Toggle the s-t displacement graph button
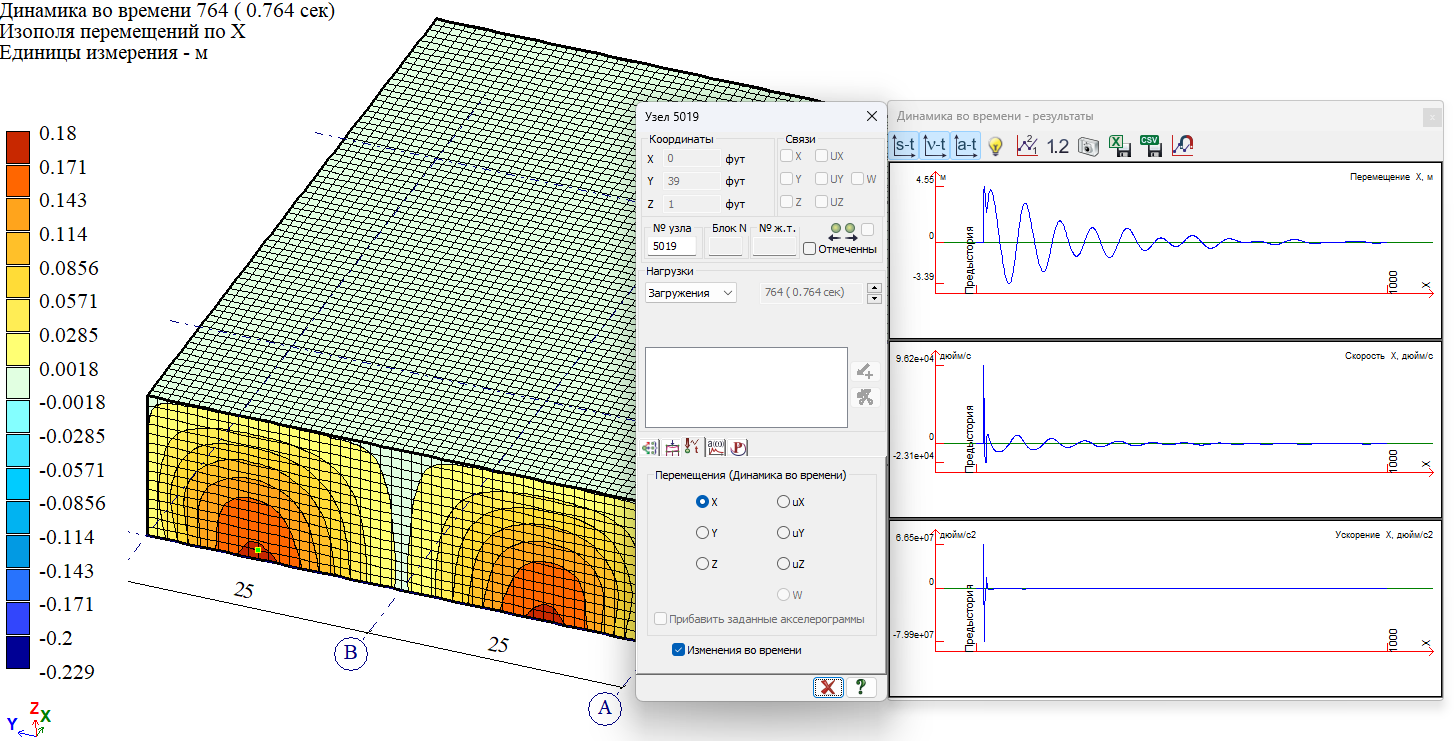 (x=905, y=146)
